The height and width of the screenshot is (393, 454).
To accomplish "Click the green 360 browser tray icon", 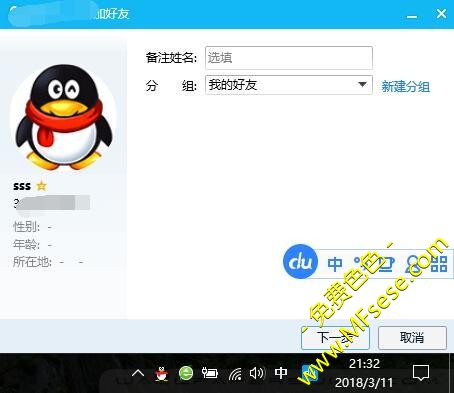I will (186, 373).
